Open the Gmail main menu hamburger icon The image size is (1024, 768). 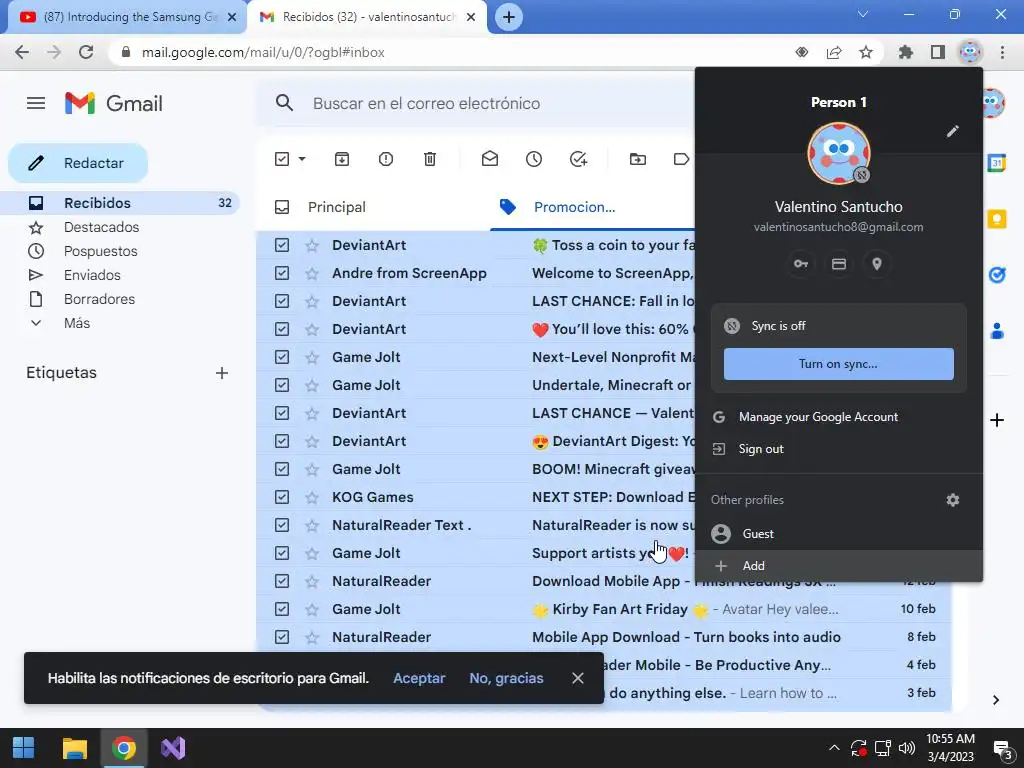coord(36,103)
